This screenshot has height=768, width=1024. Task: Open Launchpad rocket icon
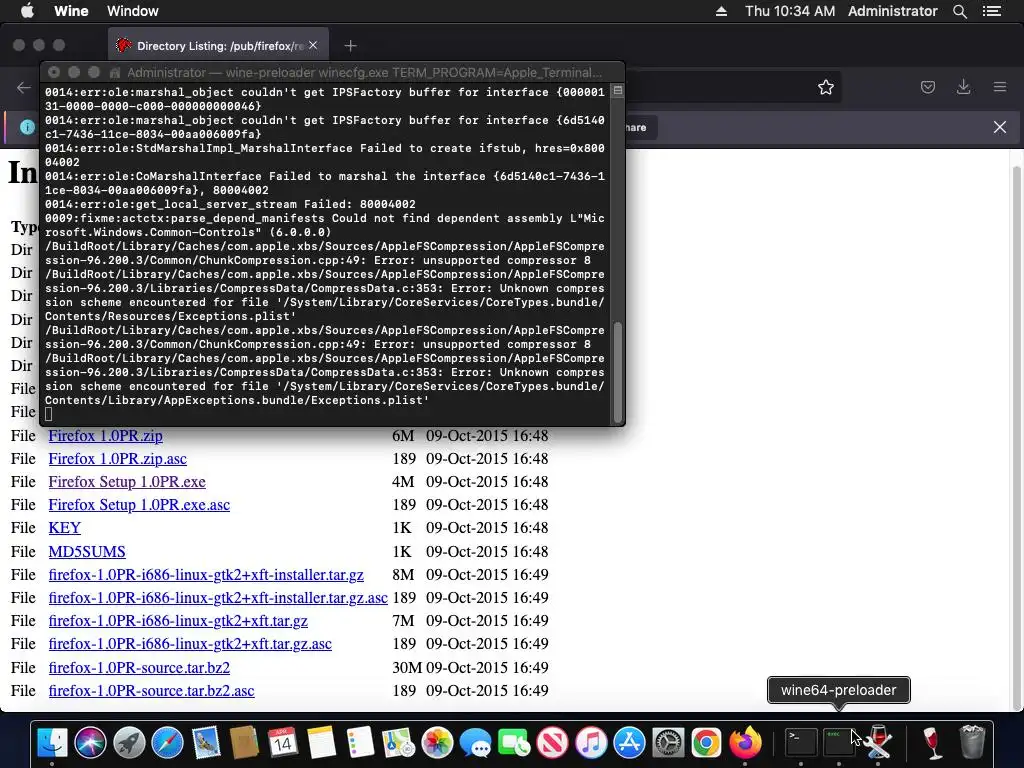(129, 743)
